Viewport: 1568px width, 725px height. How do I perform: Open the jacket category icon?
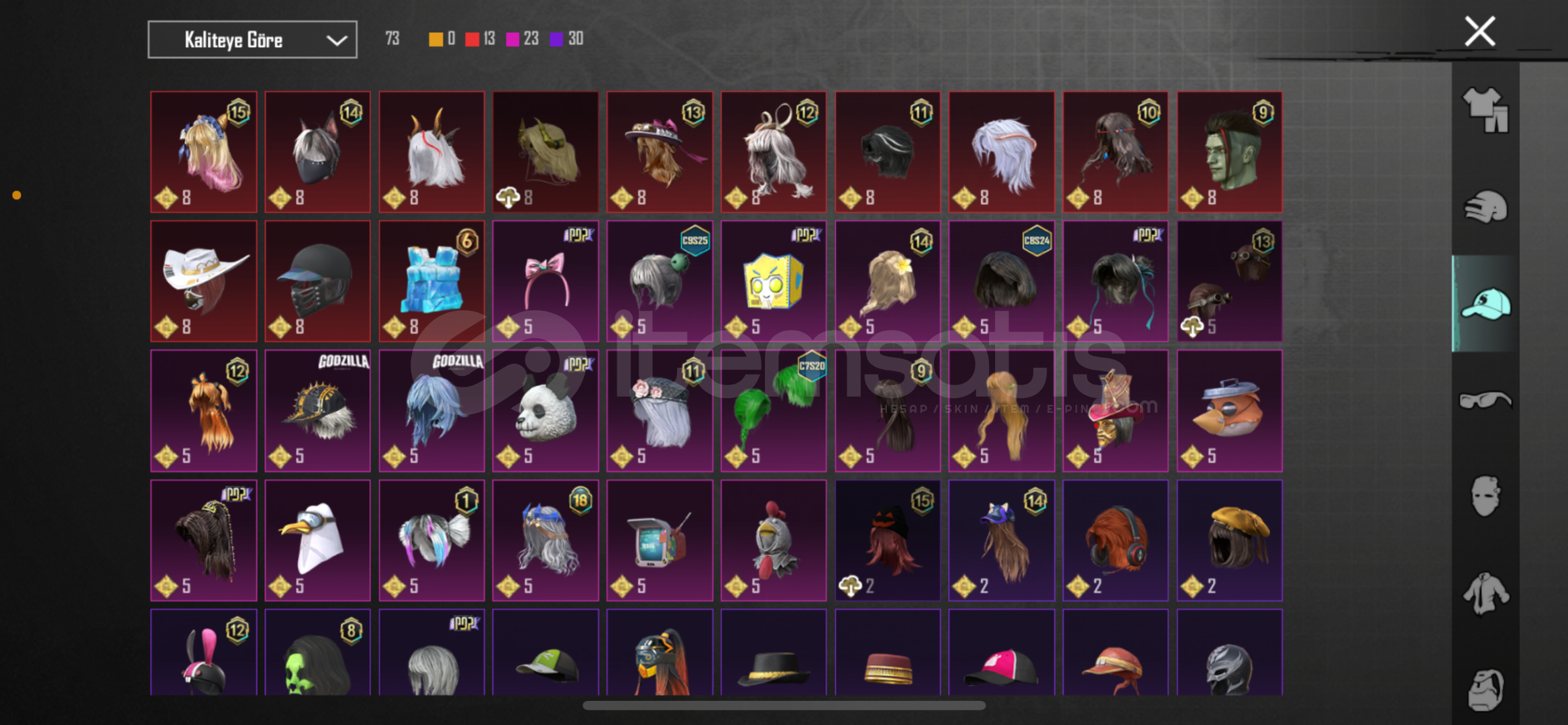point(1485,593)
